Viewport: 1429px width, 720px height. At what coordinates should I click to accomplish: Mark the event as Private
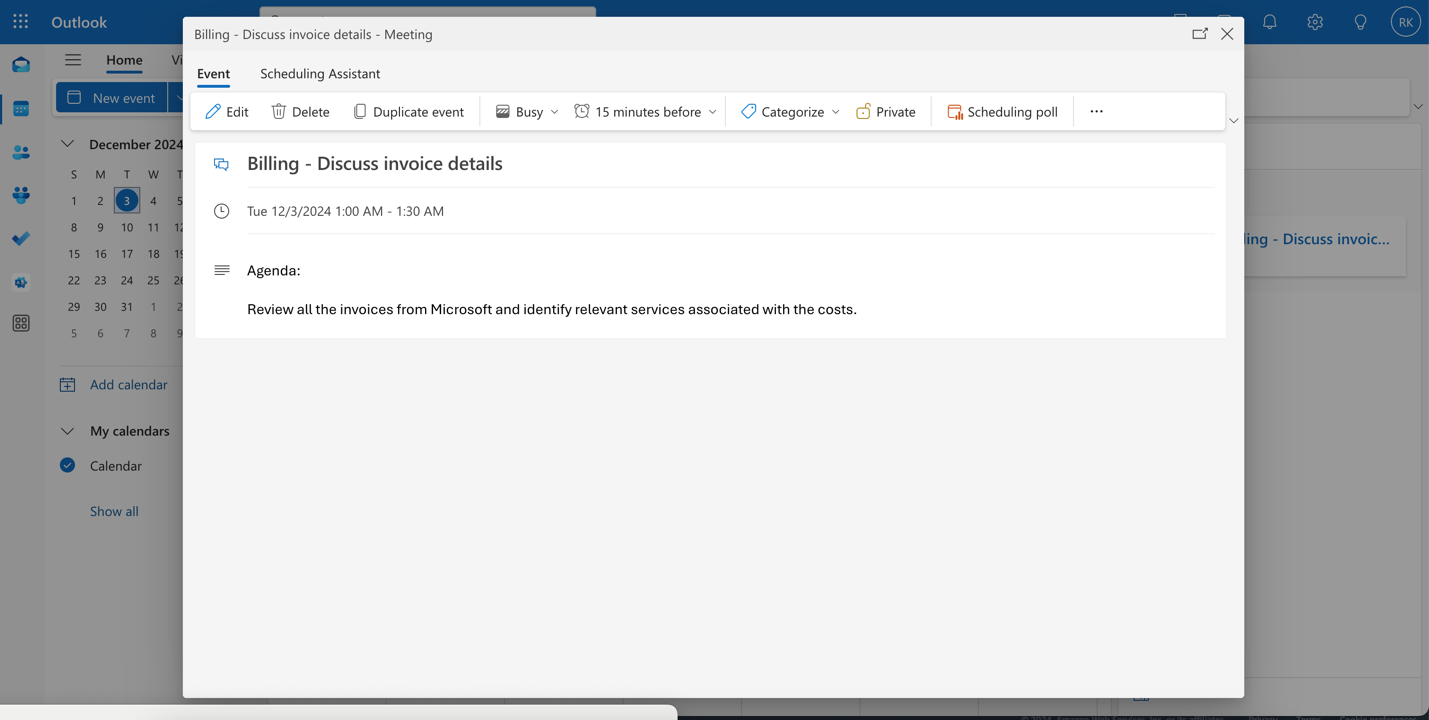click(x=886, y=112)
